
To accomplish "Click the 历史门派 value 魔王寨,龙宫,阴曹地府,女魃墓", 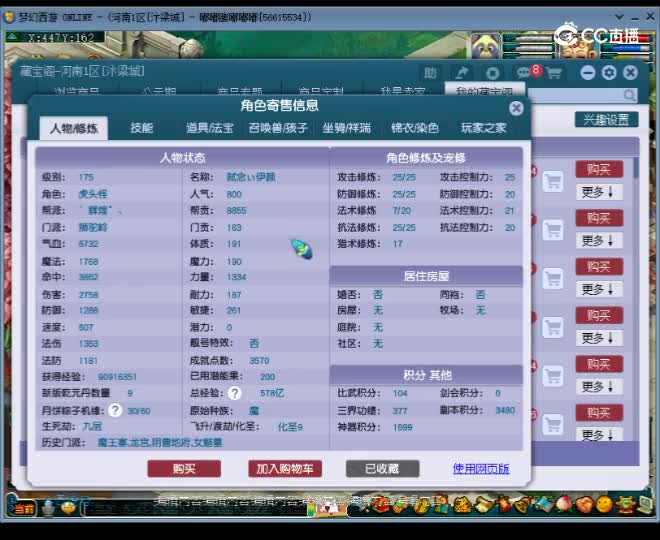I will pos(160,442).
